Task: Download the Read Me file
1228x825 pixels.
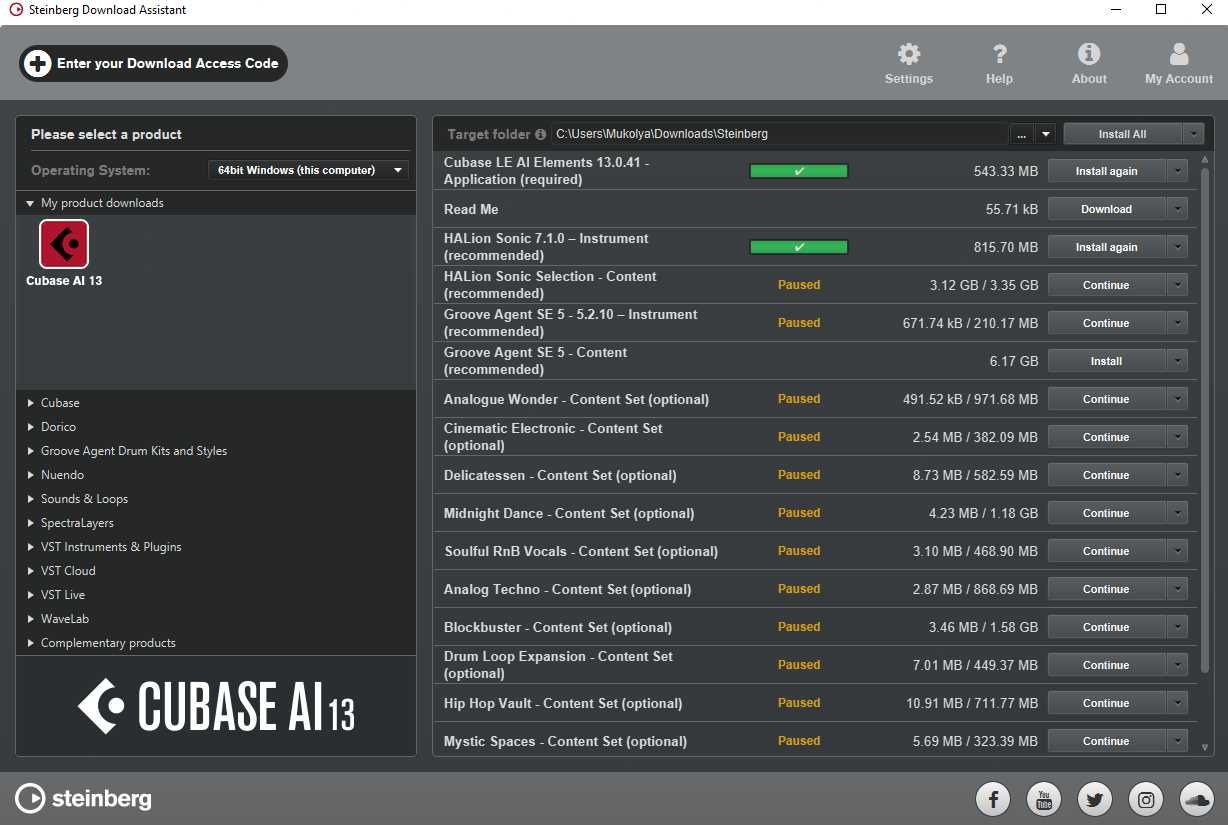Action: [1106, 209]
